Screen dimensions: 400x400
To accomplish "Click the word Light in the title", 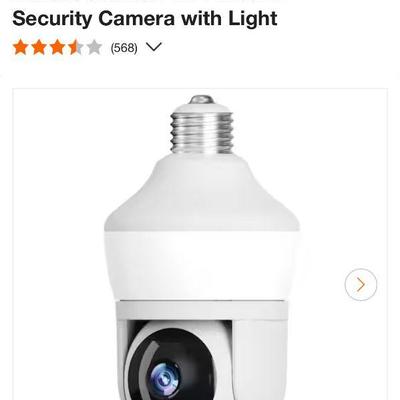I will point(253,18).
